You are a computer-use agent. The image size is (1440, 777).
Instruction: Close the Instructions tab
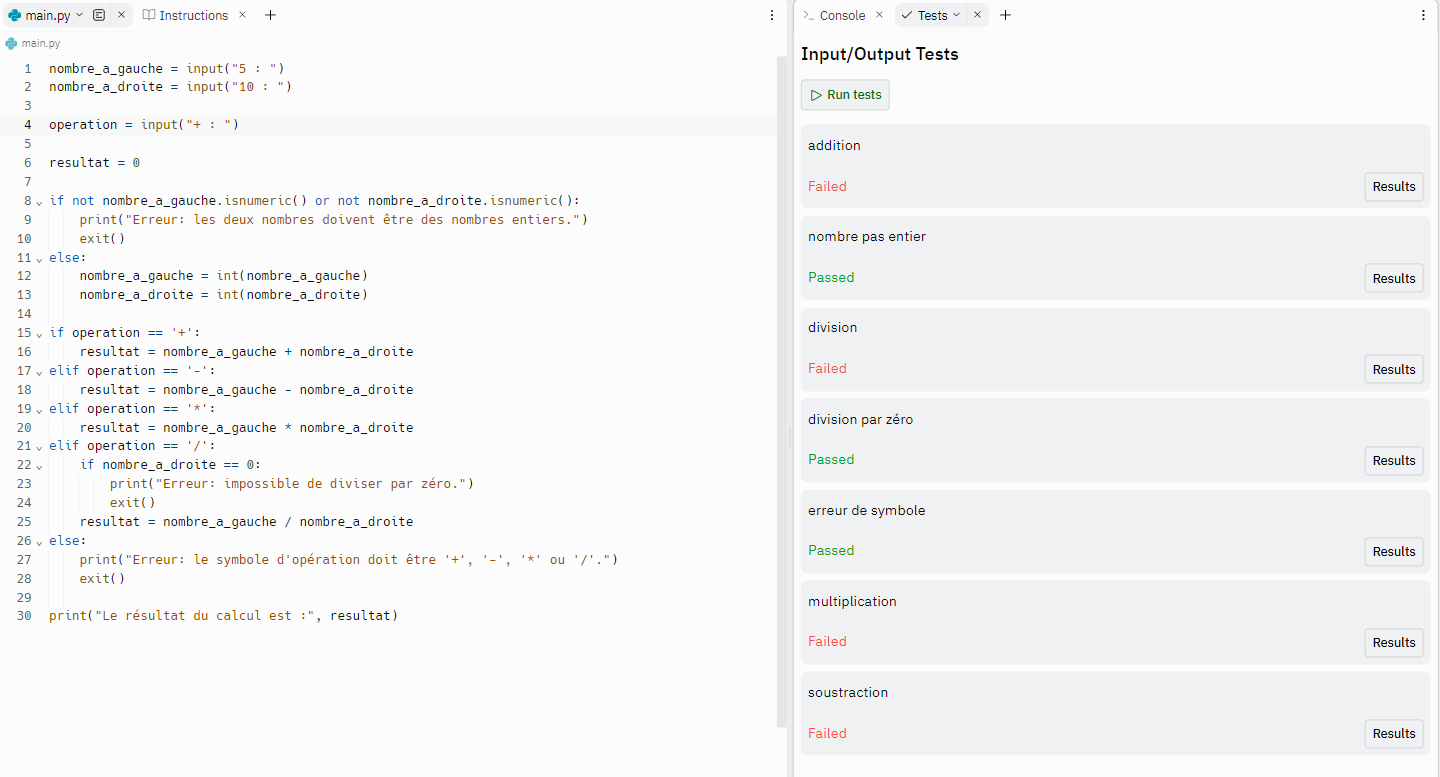coord(242,15)
